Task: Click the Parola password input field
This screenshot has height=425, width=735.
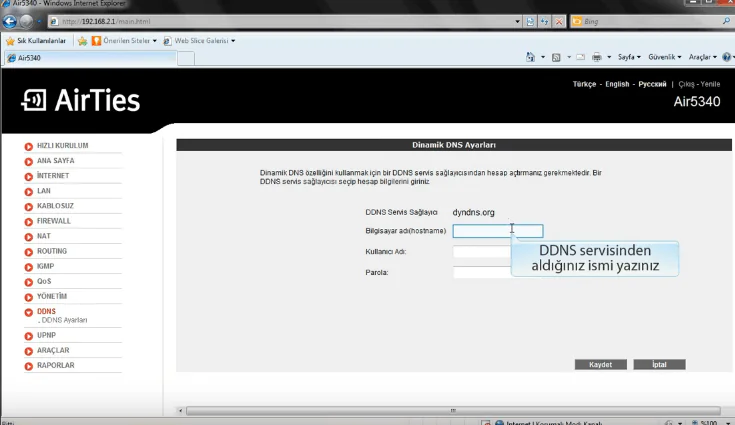Action: 482,273
